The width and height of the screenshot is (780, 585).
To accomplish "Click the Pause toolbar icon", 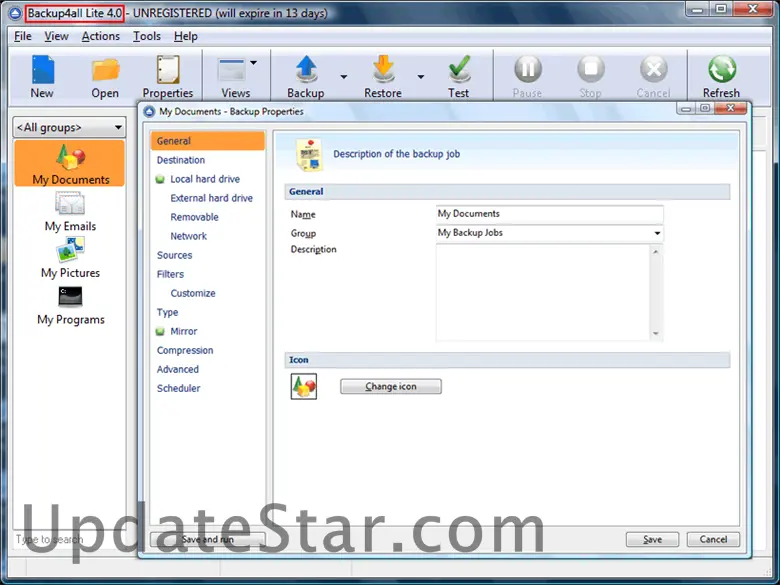I will pyautogui.click(x=528, y=69).
